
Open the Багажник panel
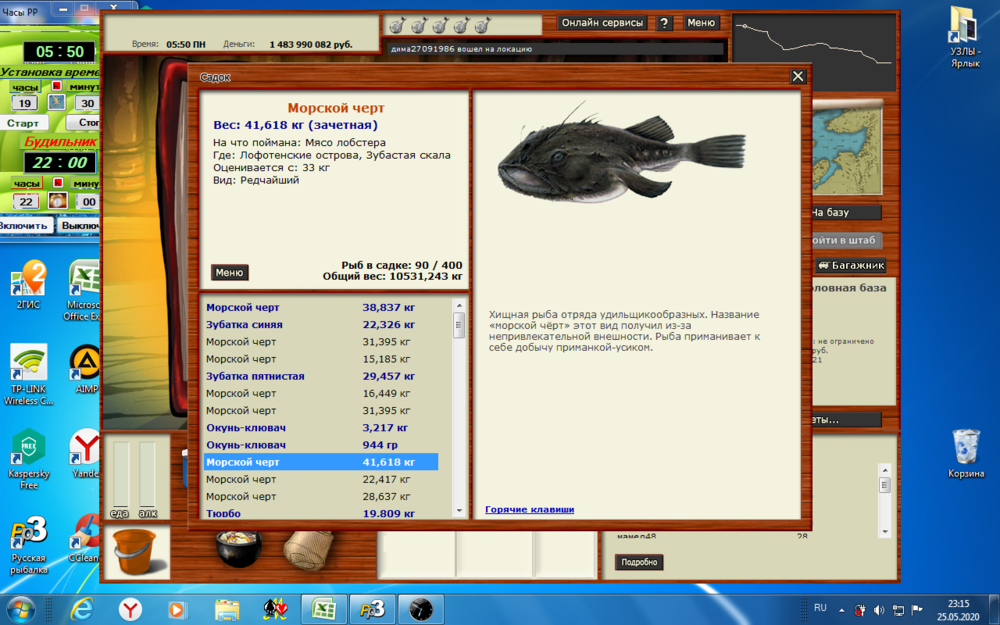coord(849,265)
